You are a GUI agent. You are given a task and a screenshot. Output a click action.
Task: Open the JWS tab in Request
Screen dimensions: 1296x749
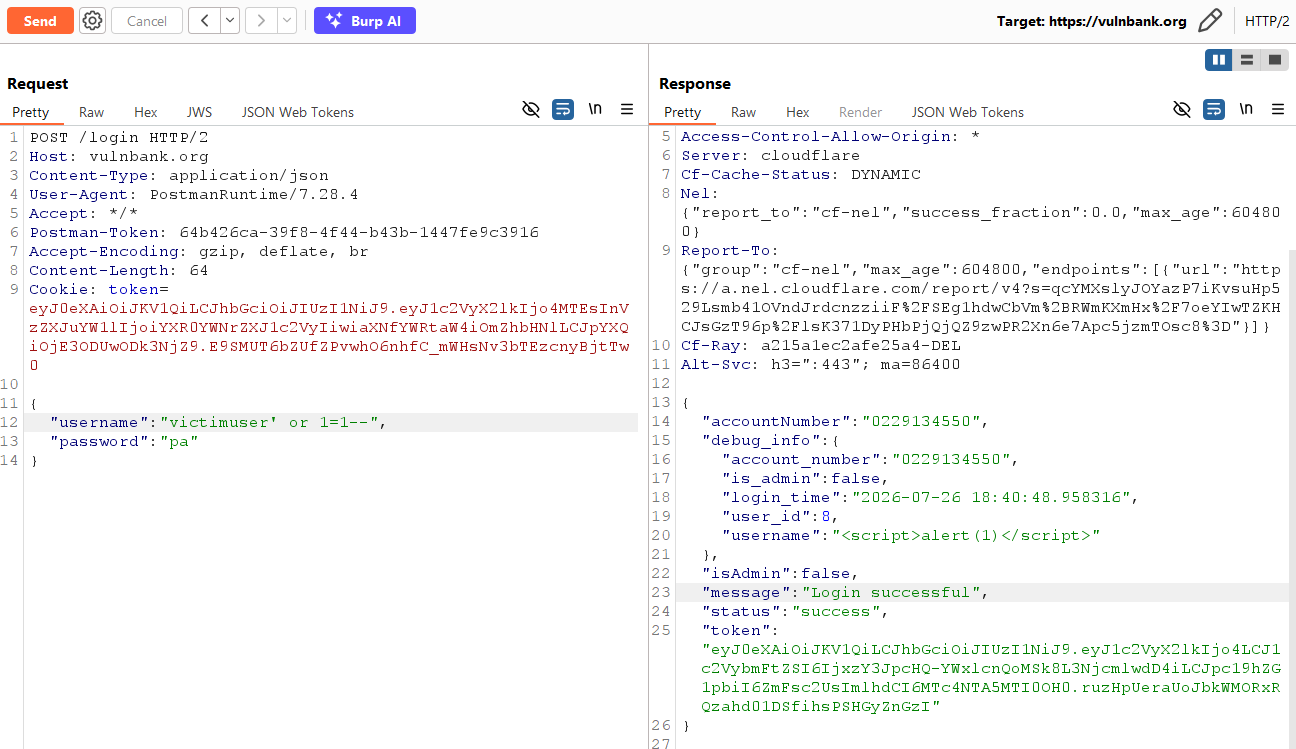point(199,112)
